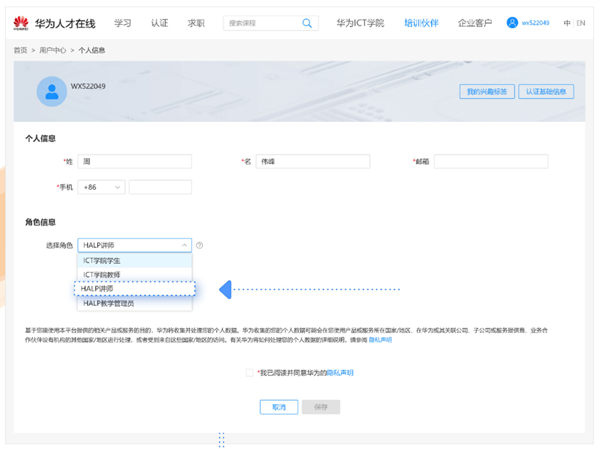600x449 pixels.
Task: Open the 学习 menu
Action: [x=122, y=23]
